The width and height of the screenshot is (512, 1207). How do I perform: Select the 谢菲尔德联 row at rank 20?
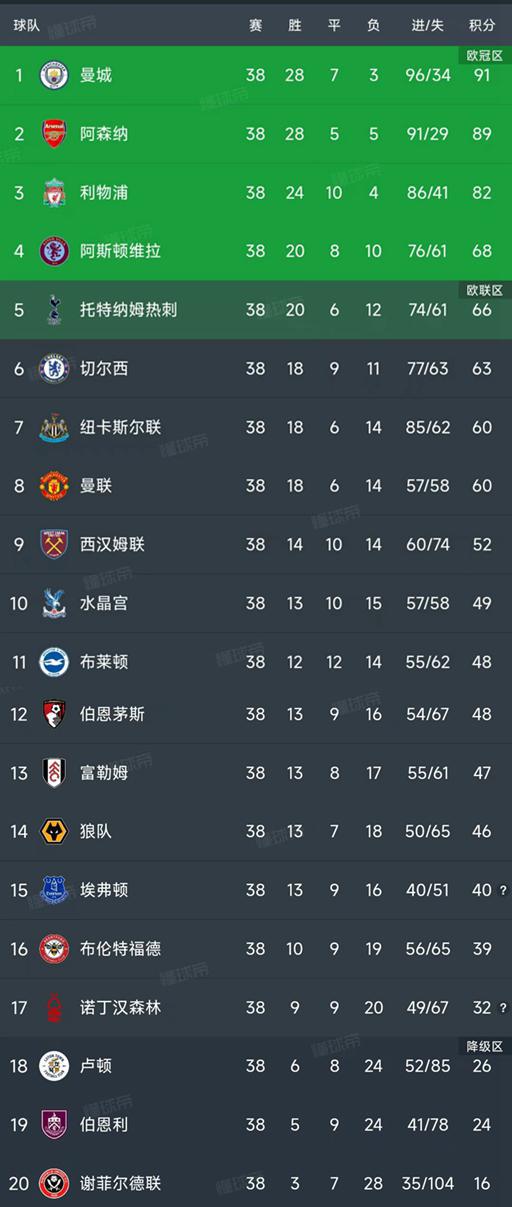pos(256,1184)
